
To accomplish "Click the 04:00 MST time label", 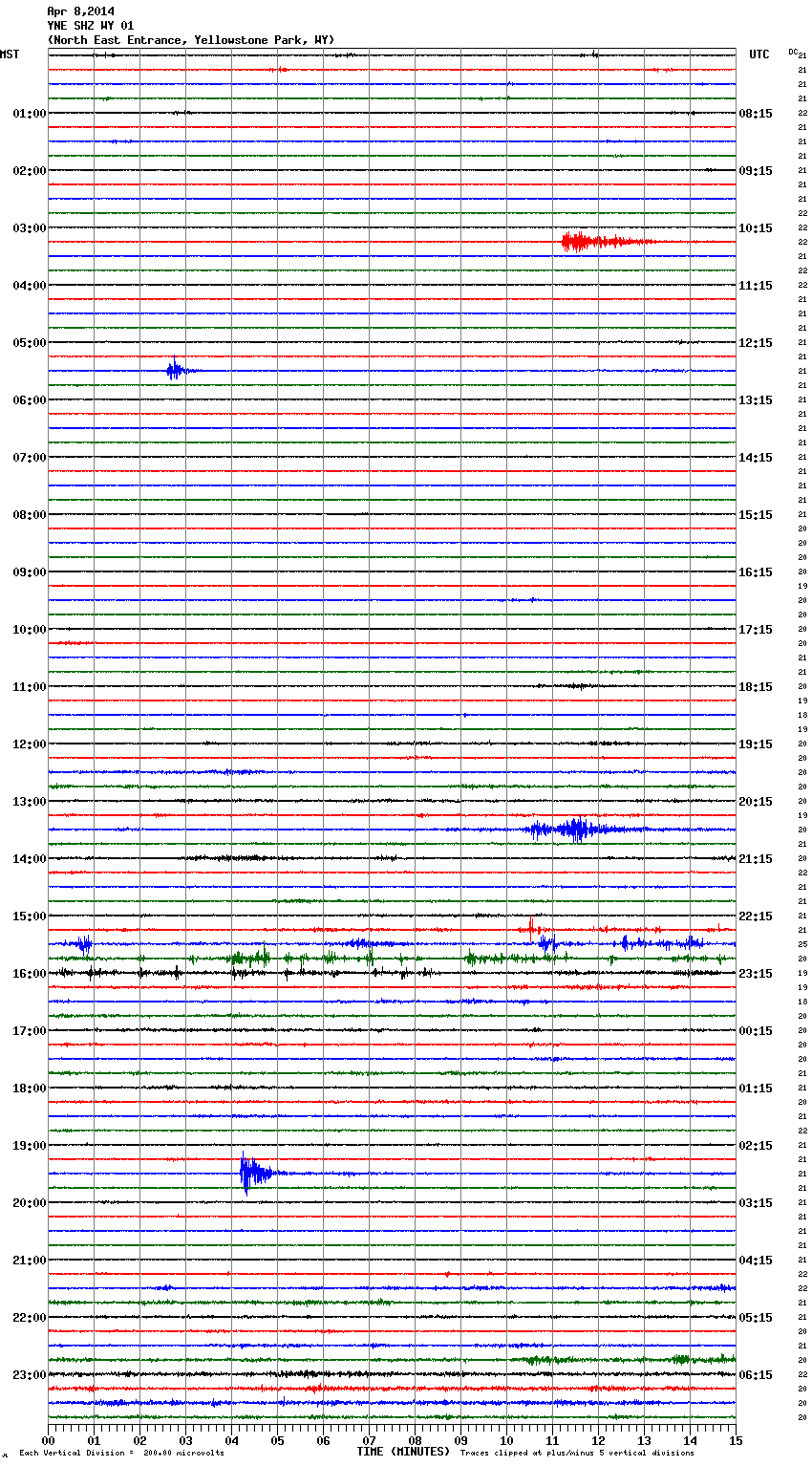I will [30, 286].
